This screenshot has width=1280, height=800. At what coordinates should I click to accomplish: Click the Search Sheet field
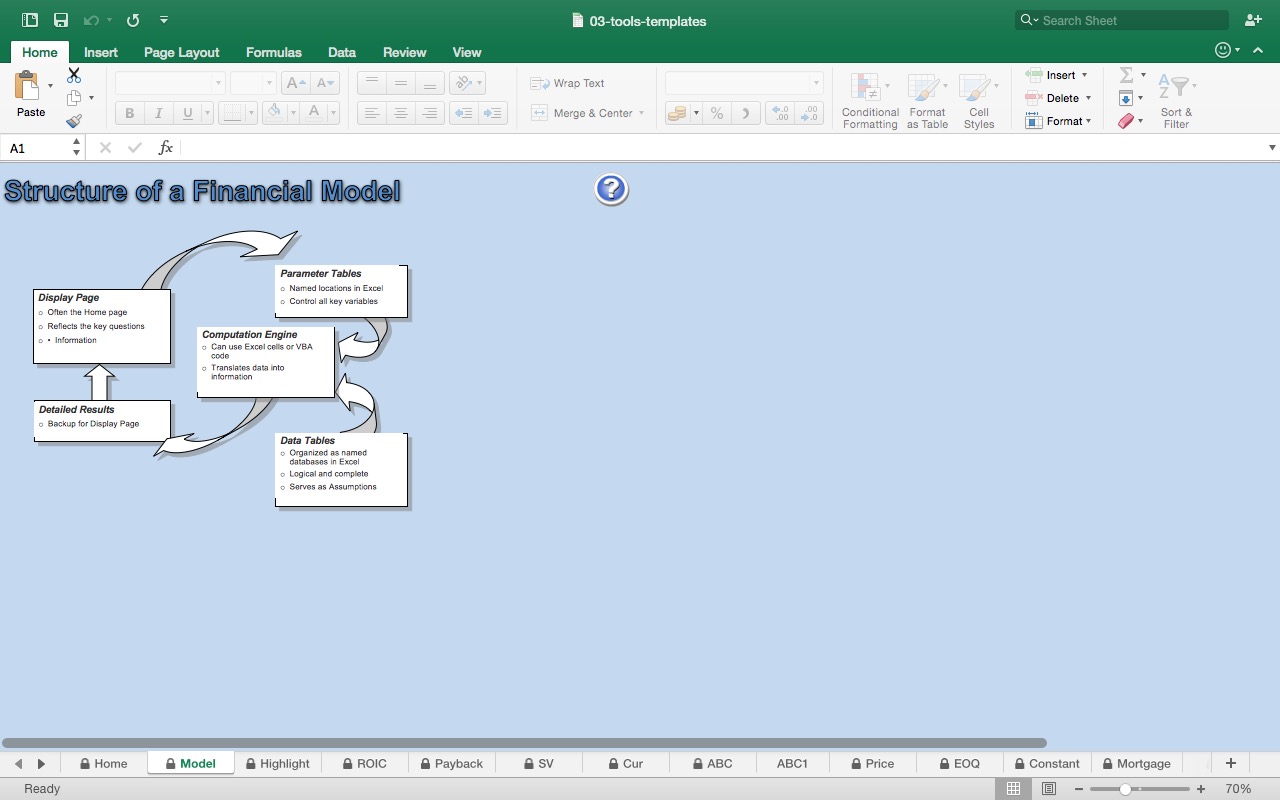tap(1120, 19)
